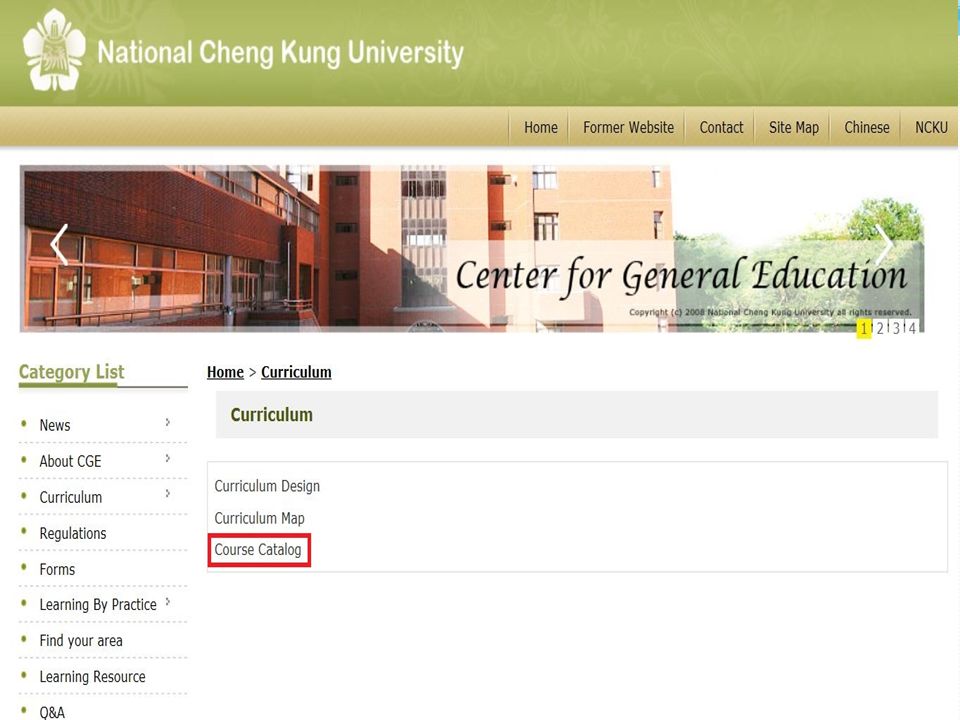The image size is (960, 720).
Task: Open Find your area category
Action: point(81,641)
